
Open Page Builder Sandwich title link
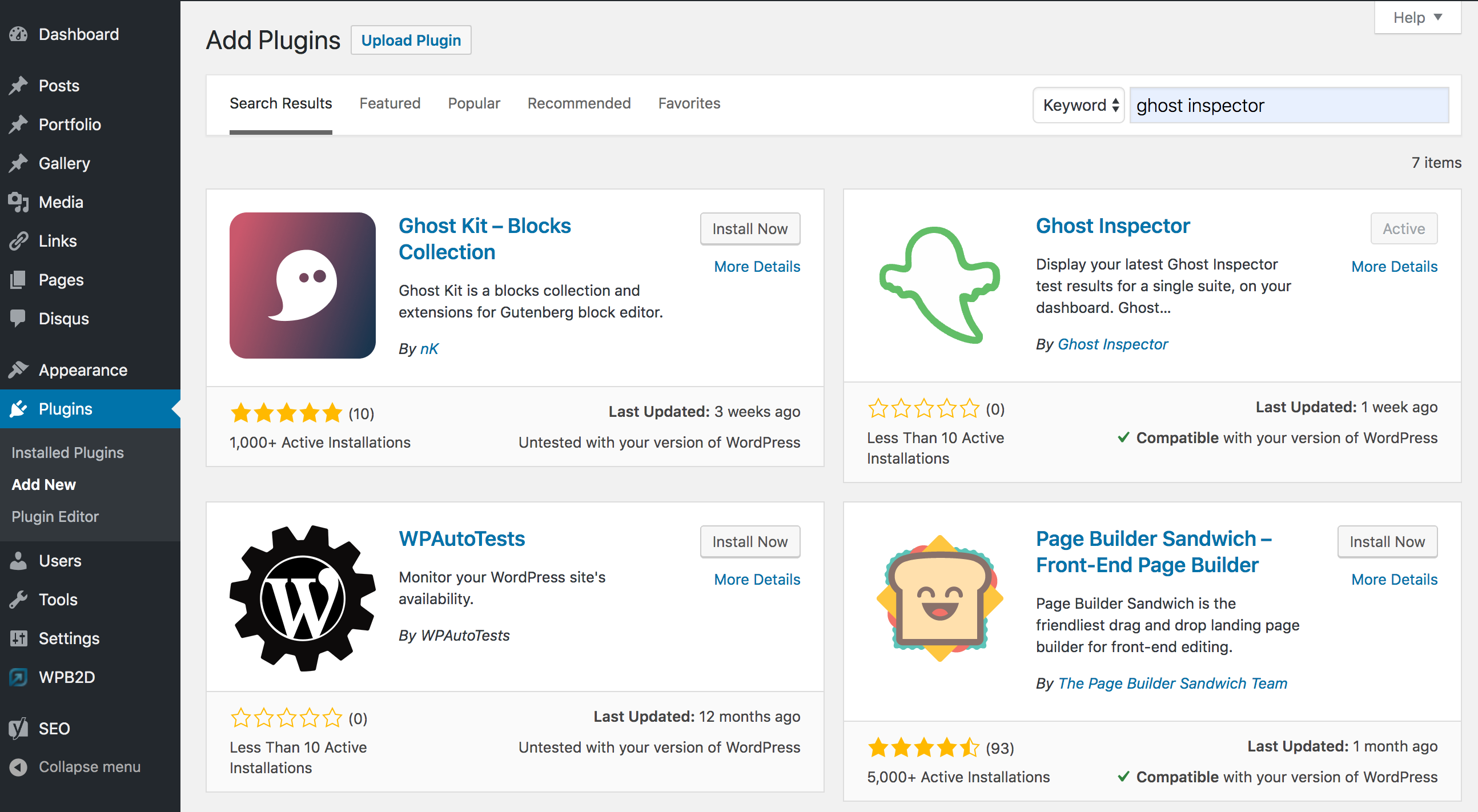coord(1154,552)
